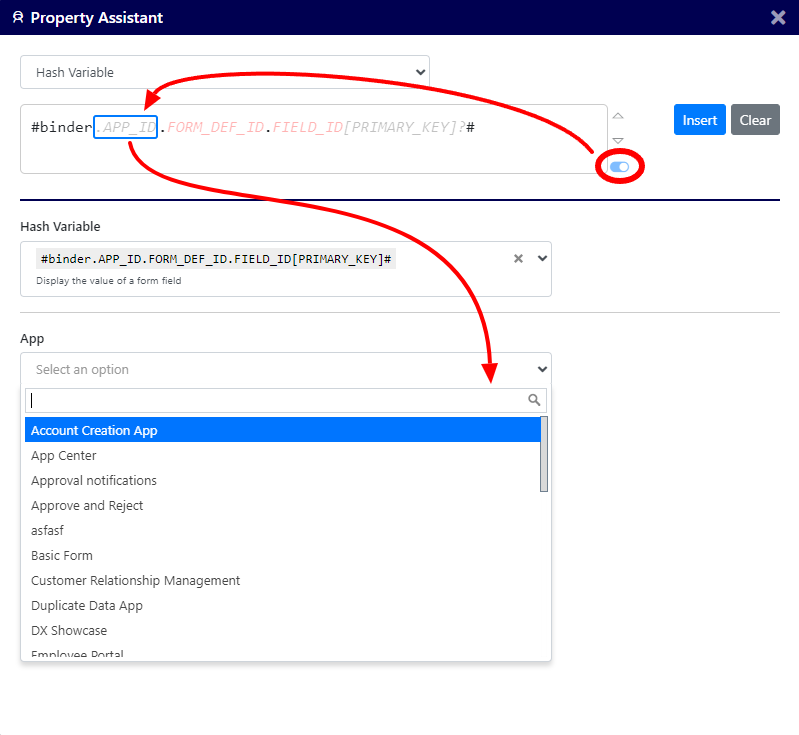Click the scrollbar of the App list
This screenshot has width=799, height=735.
544,455
